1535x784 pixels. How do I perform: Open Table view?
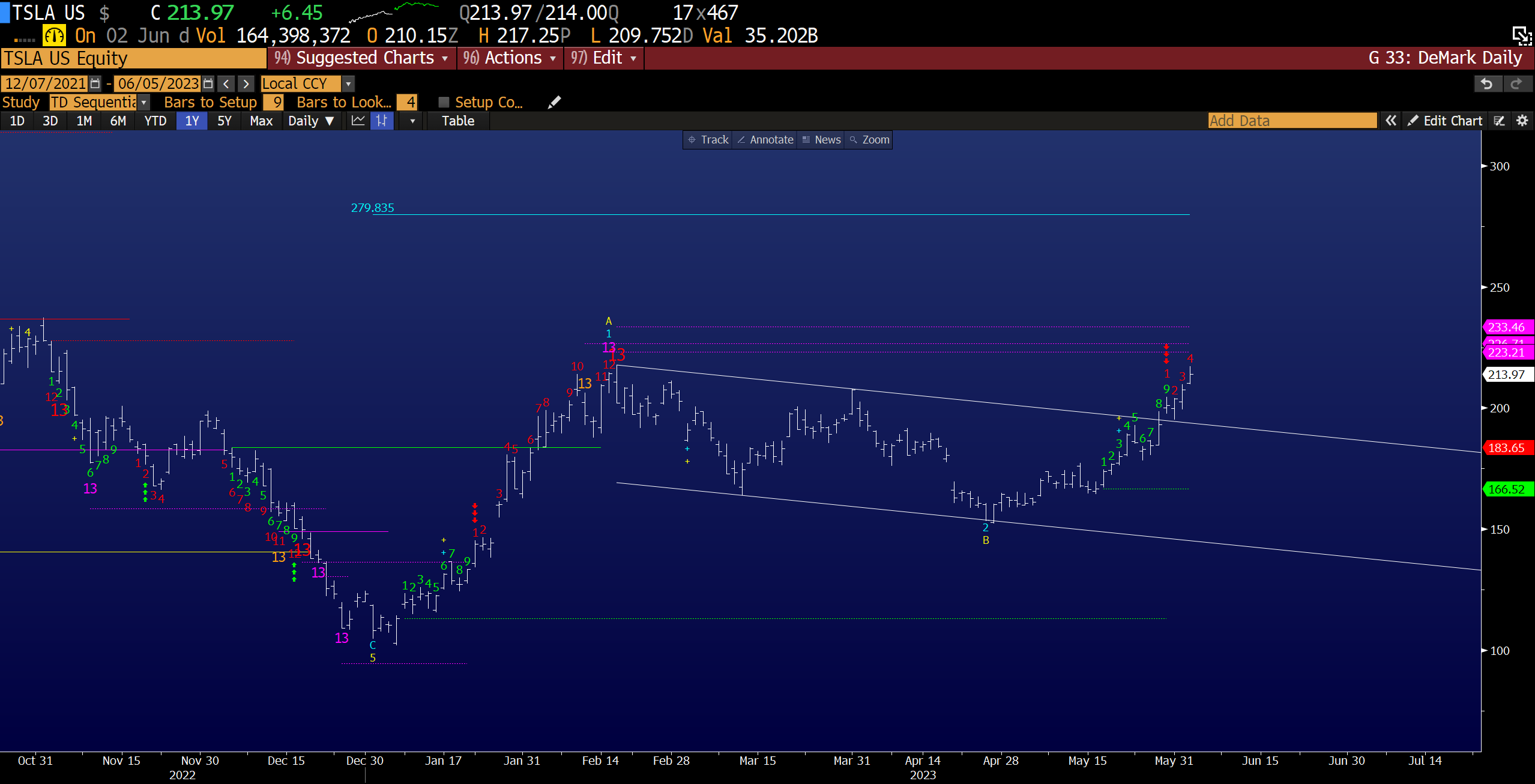point(458,121)
